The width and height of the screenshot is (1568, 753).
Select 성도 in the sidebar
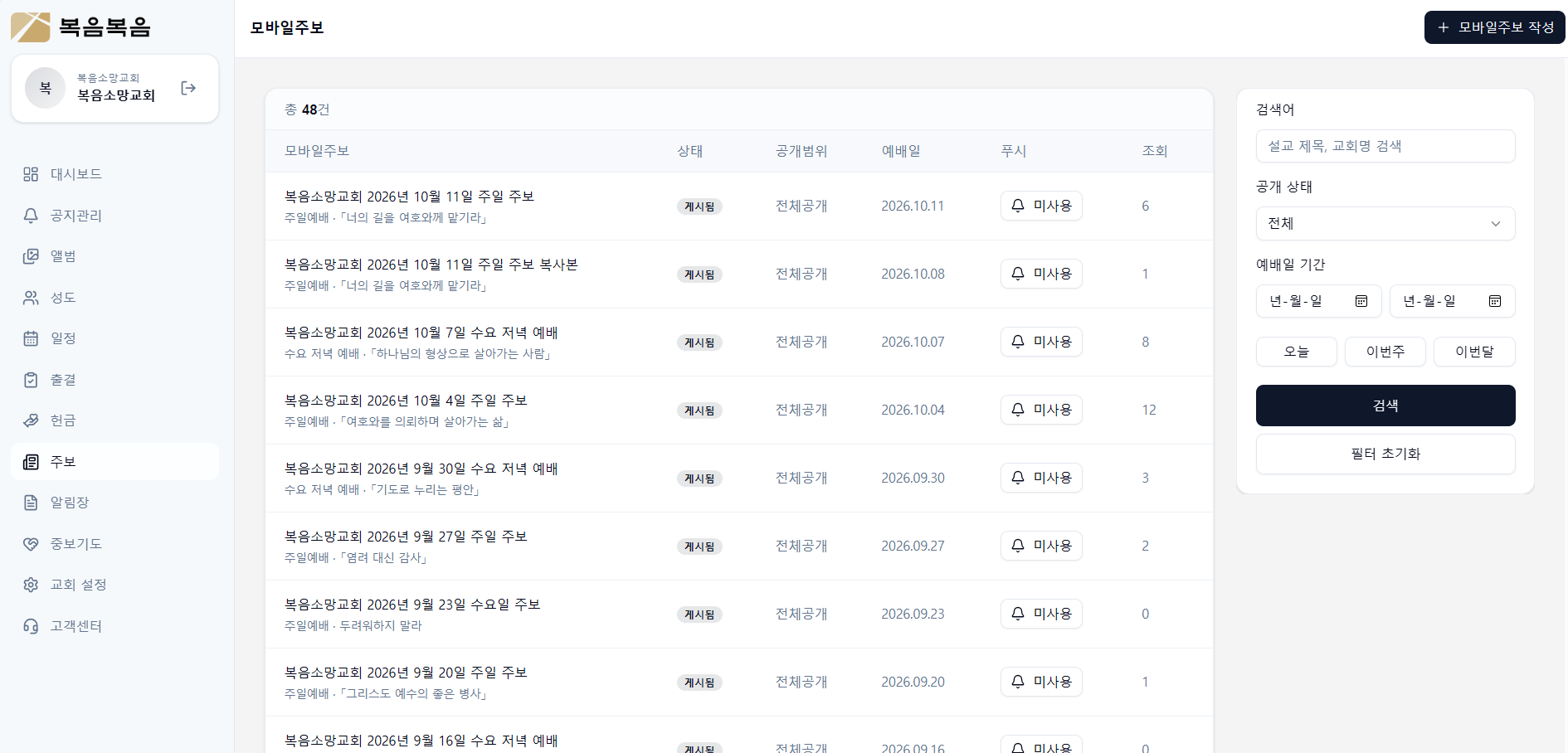point(114,298)
